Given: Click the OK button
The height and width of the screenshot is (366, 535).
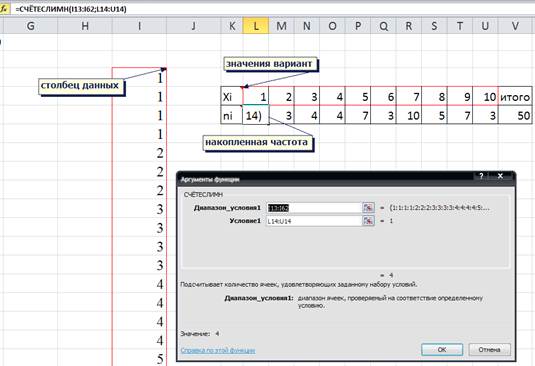Looking at the screenshot, I should [442, 350].
